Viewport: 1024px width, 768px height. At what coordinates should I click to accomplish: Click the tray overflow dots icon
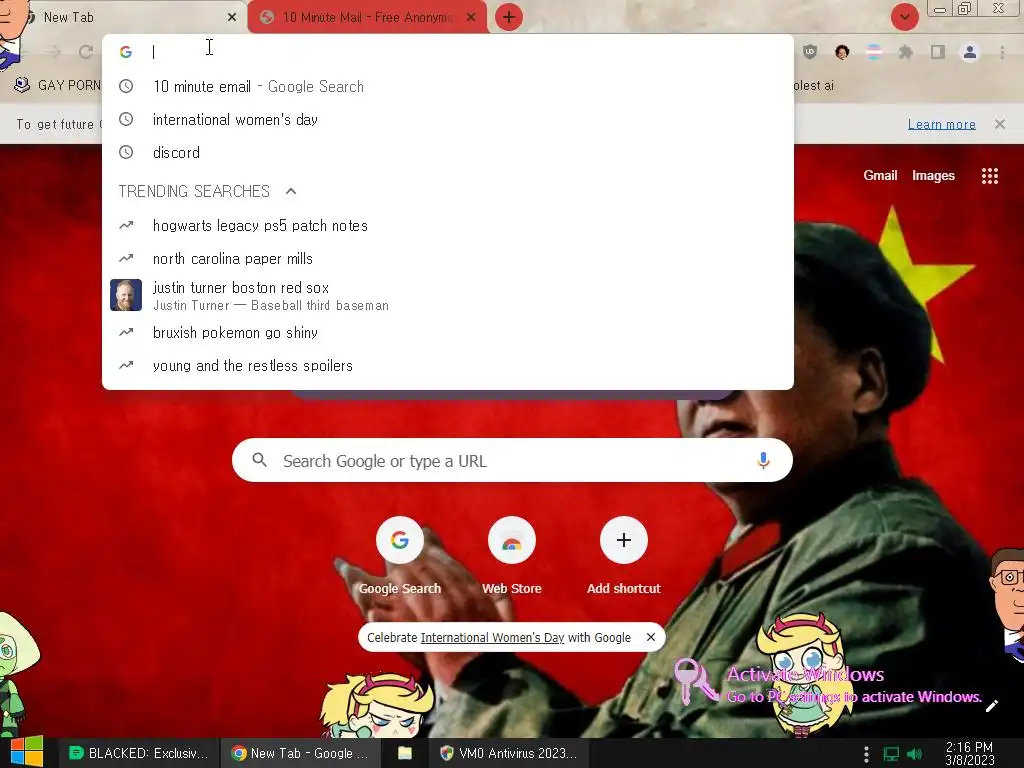(x=866, y=754)
